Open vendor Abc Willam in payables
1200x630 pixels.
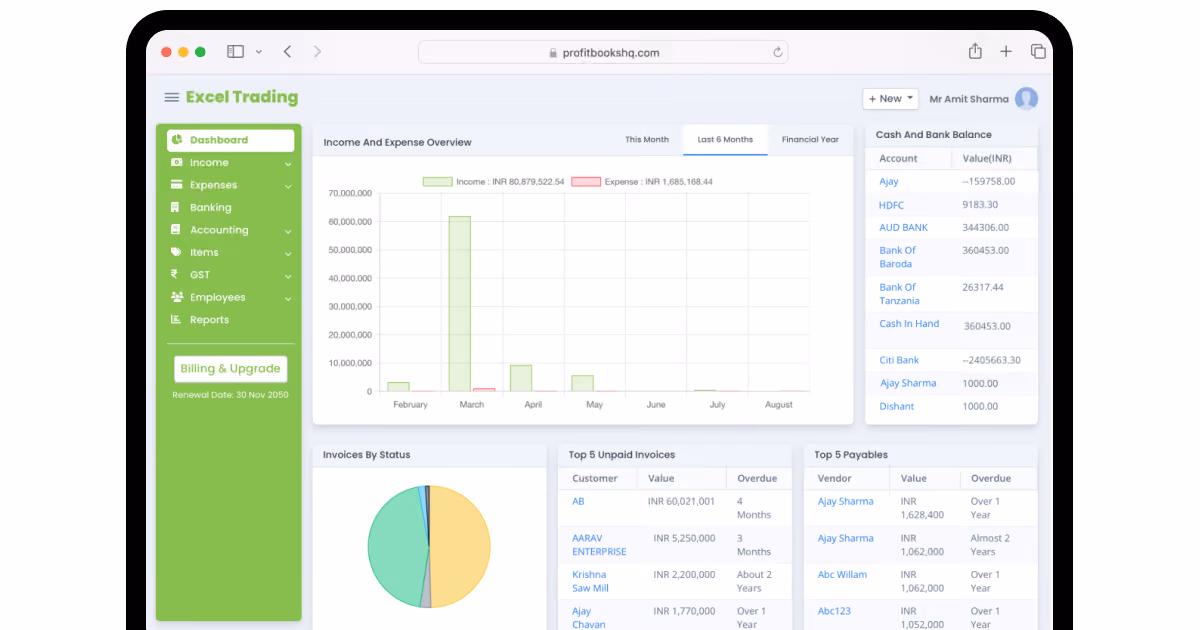tap(842, 575)
